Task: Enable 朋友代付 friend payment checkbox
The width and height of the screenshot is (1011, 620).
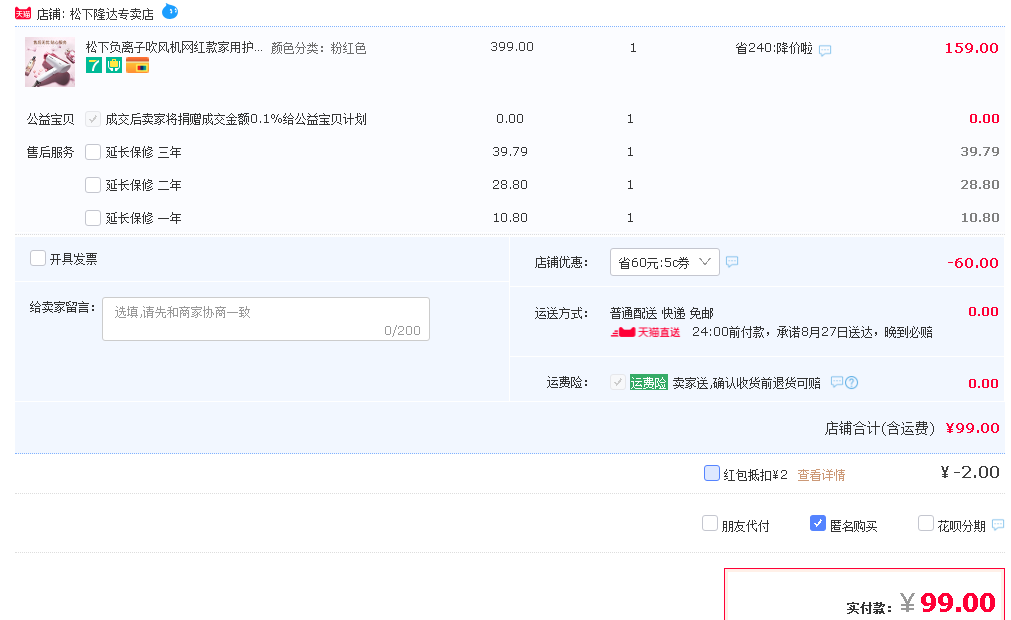Action: pyautogui.click(x=710, y=523)
